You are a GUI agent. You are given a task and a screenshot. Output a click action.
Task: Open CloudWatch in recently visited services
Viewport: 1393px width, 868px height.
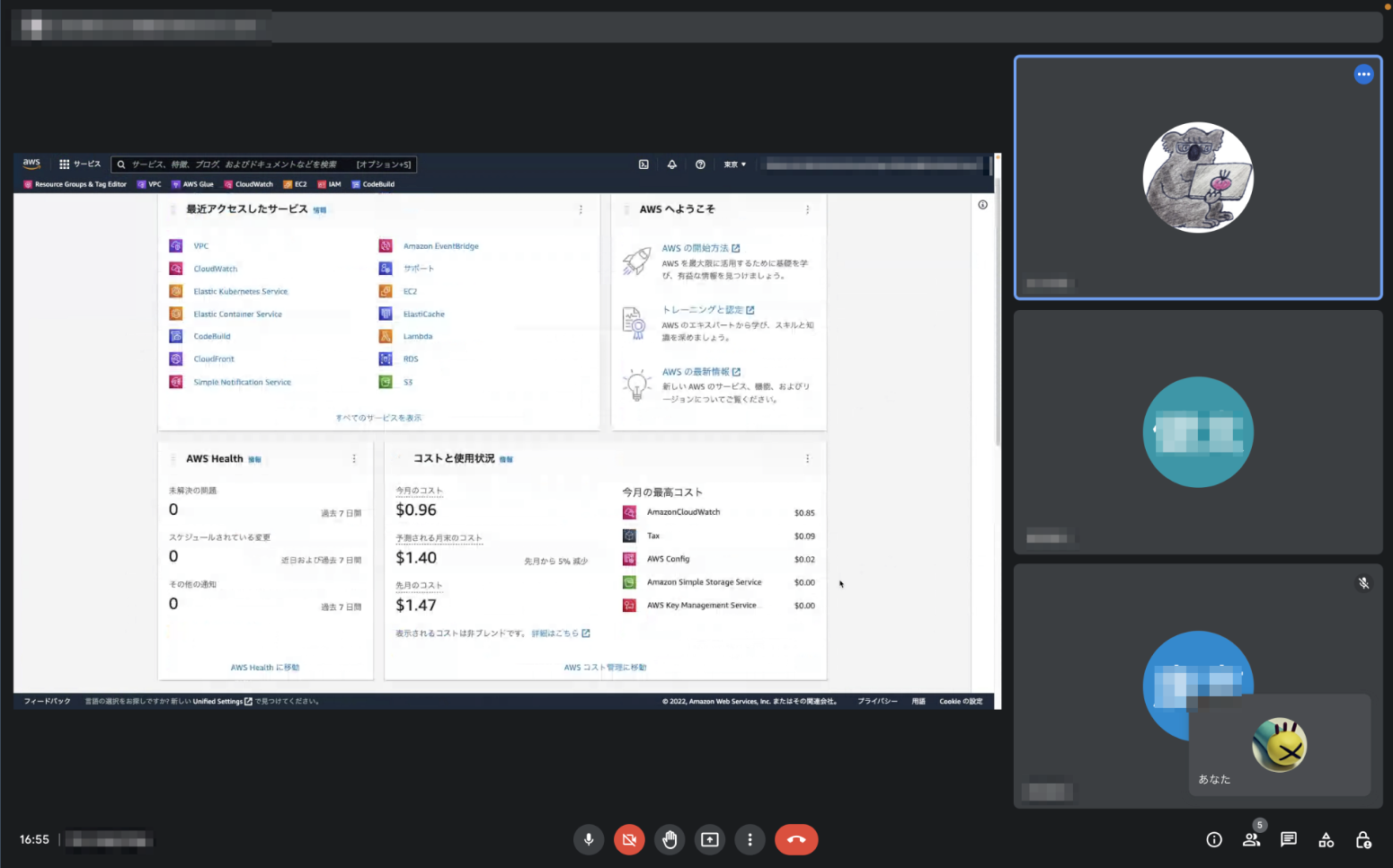[x=216, y=269]
